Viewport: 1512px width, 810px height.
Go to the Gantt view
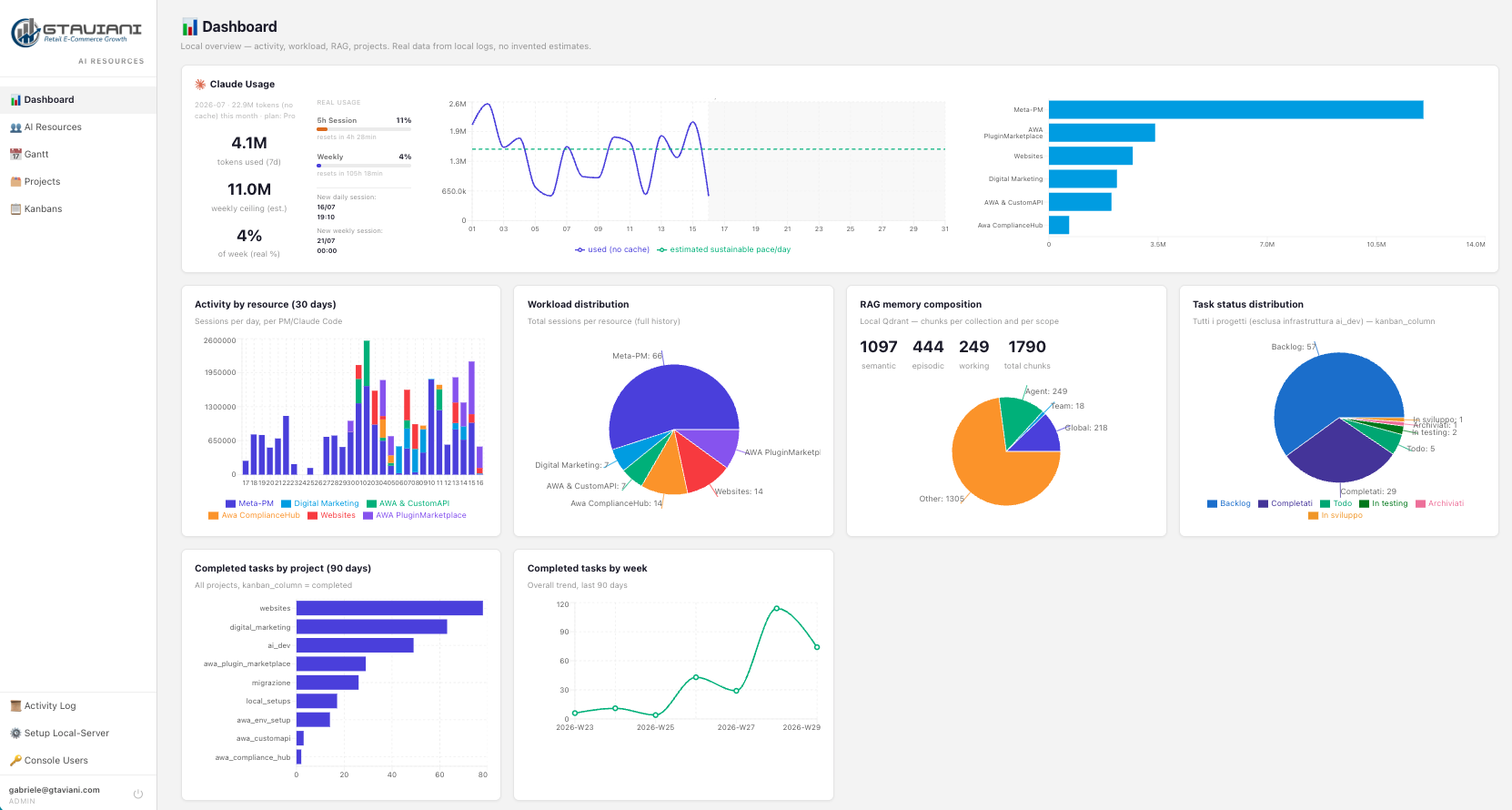pyautogui.click(x=78, y=155)
